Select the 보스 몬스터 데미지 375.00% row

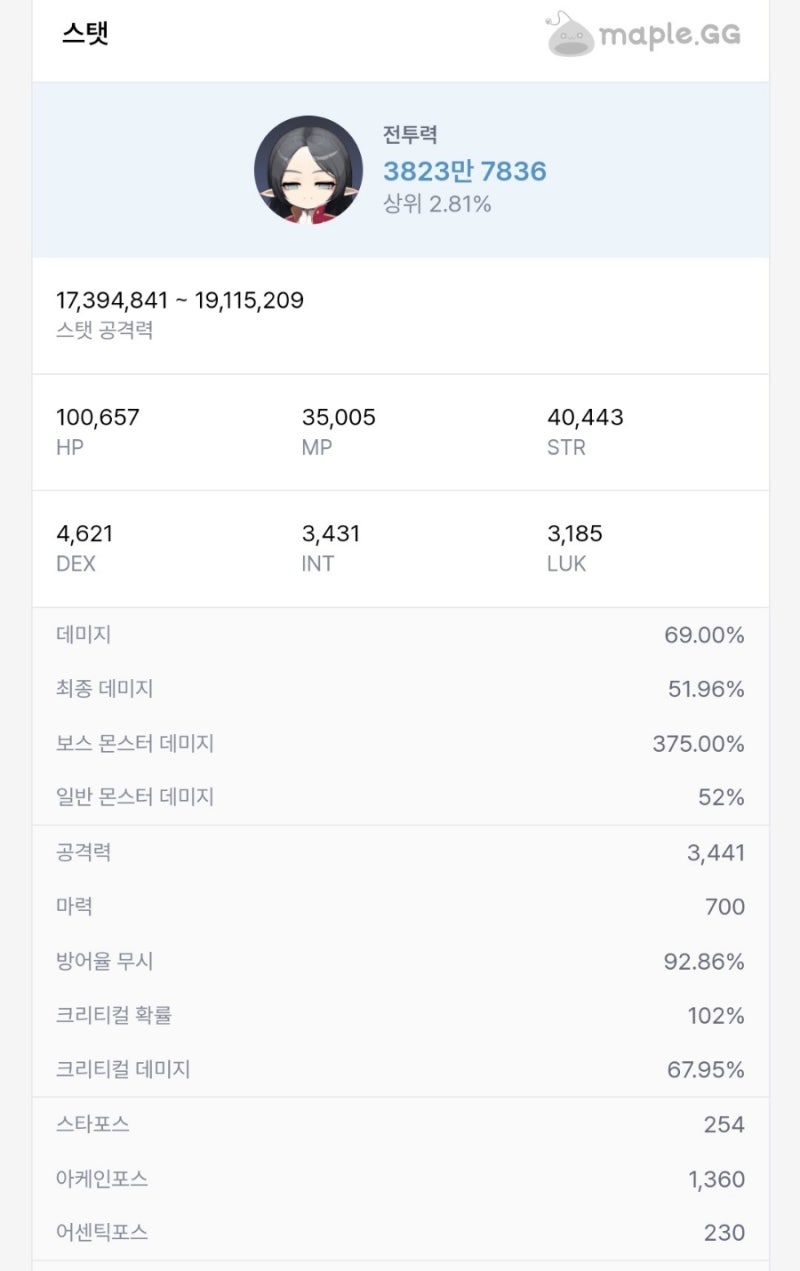tap(400, 743)
